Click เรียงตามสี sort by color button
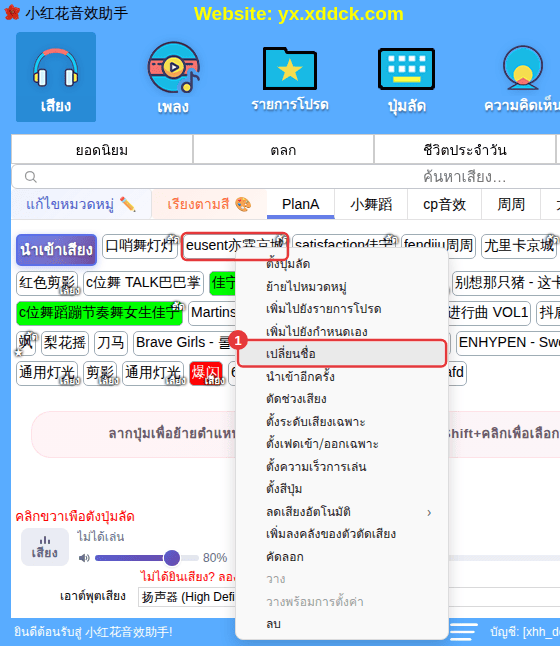Image resolution: width=560 pixels, height=646 pixels. click(x=209, y=204)
